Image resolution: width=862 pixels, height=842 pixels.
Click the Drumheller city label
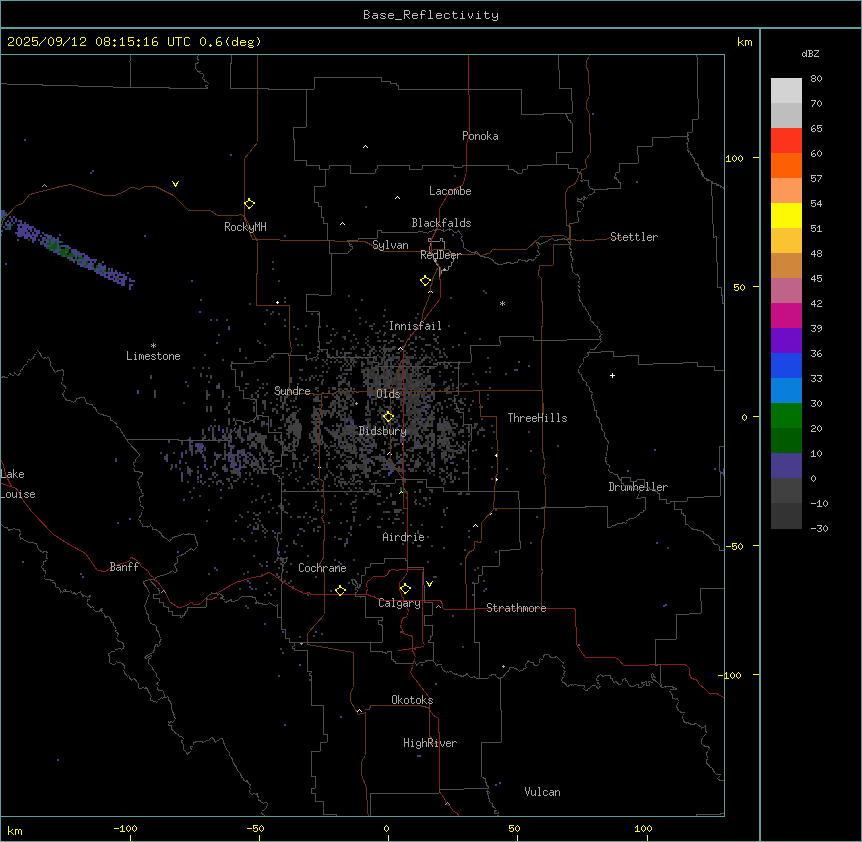[x=638, y=487]
